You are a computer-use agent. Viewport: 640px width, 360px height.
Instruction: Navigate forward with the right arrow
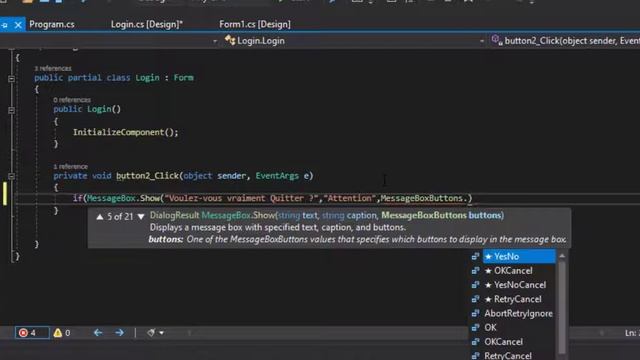click(x=119, y=333)
